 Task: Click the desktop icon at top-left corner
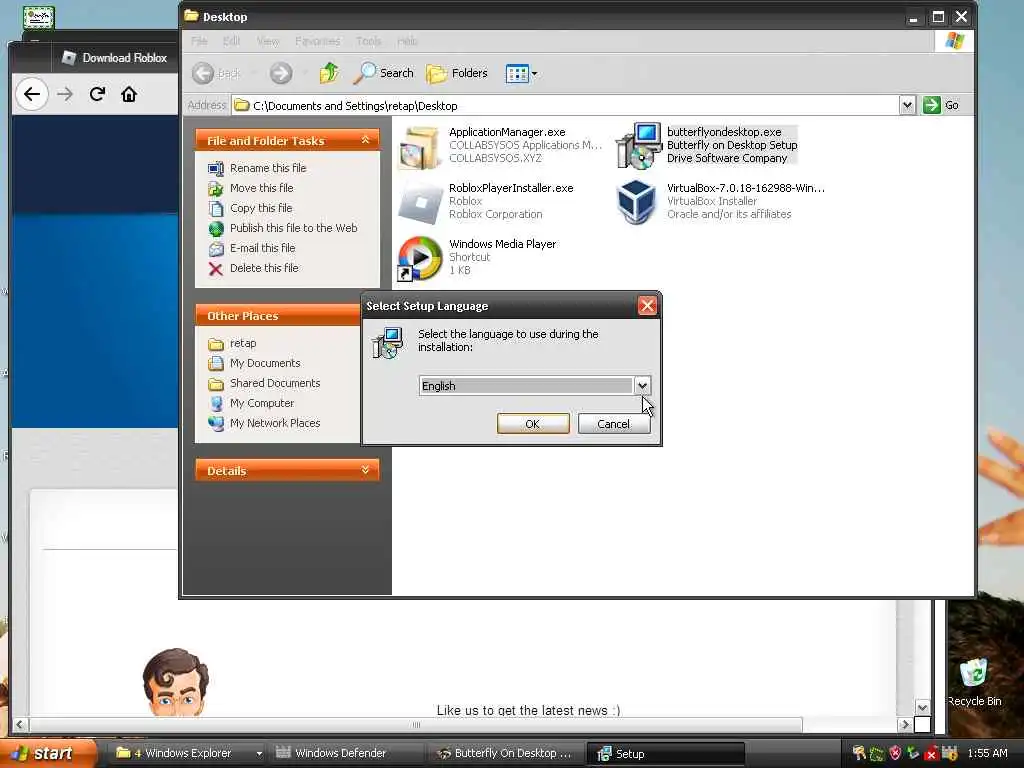[x=38, y=18]
